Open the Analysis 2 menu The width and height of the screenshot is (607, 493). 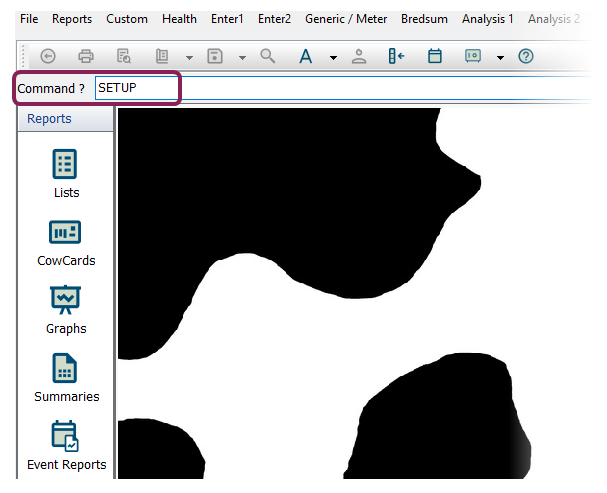click(554, 19)
